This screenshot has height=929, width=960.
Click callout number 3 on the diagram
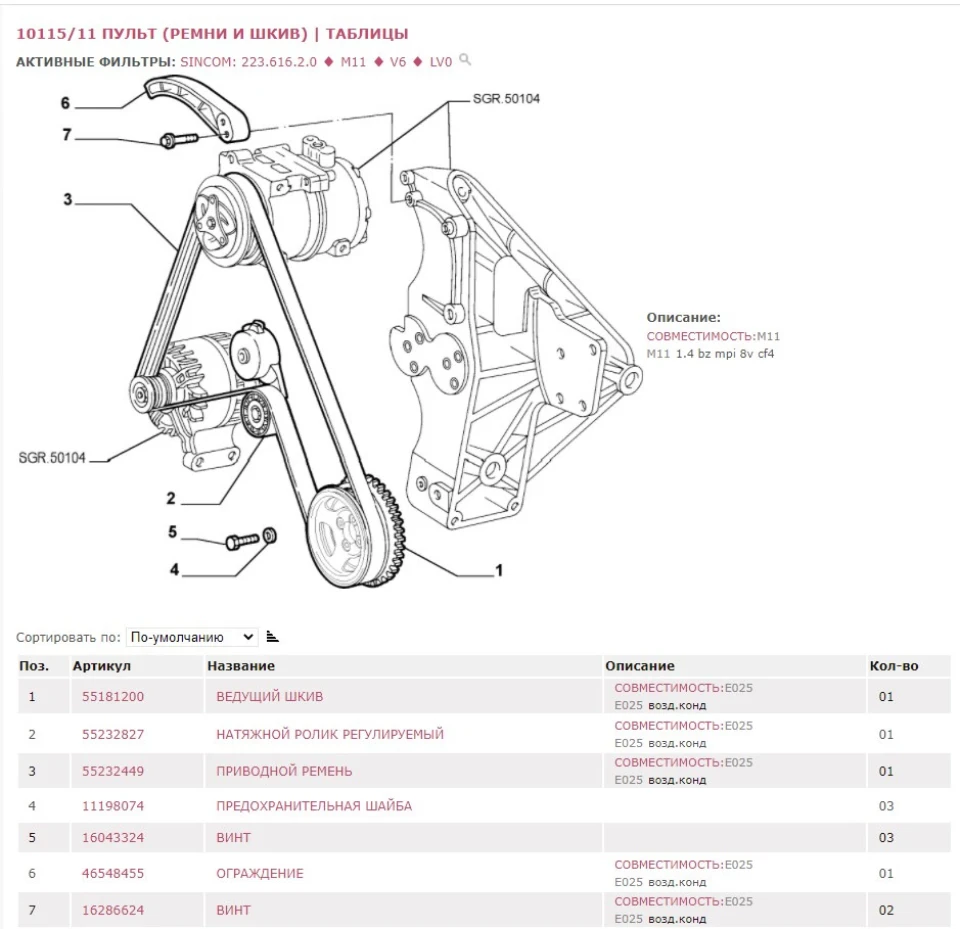pyautogui.click(x=68, y=199)
